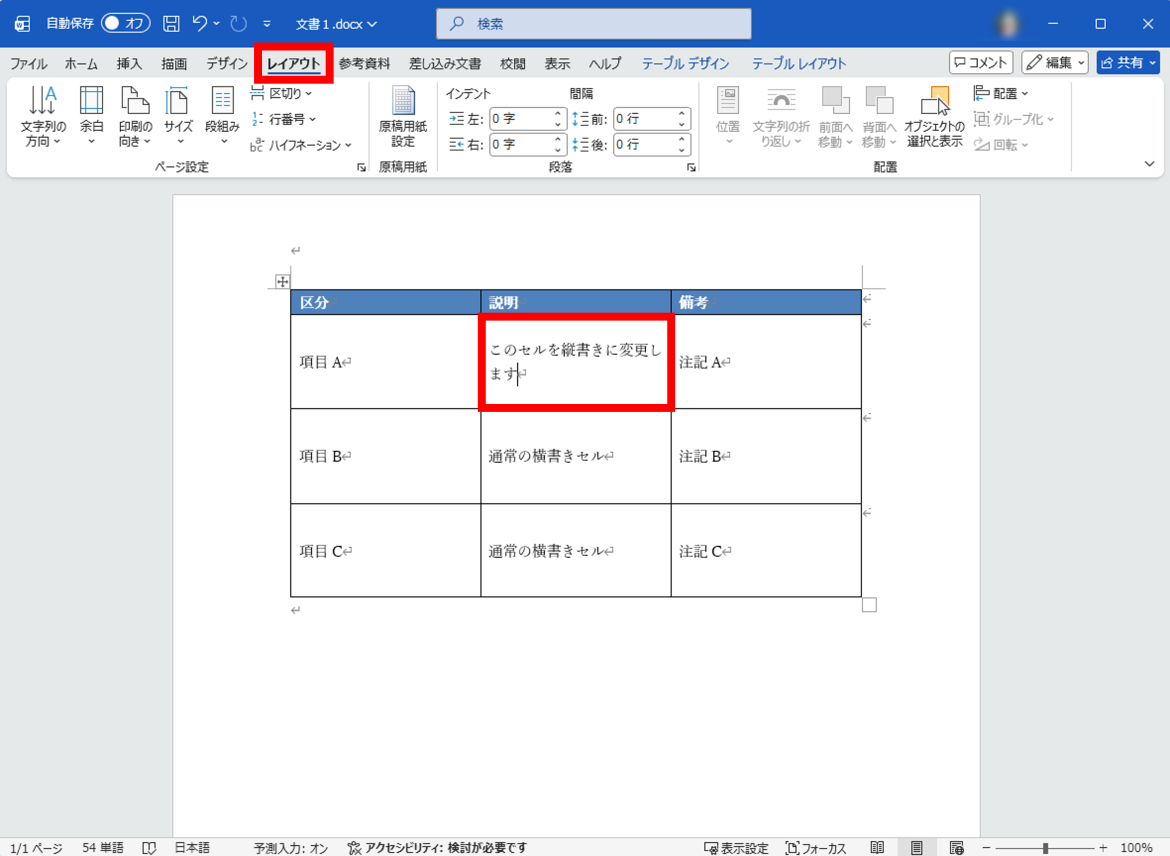Viewport: 1170px width, 856px height.
Task: Expand the 区切り breaks dropdown
Action: click(x=282, y=93)
